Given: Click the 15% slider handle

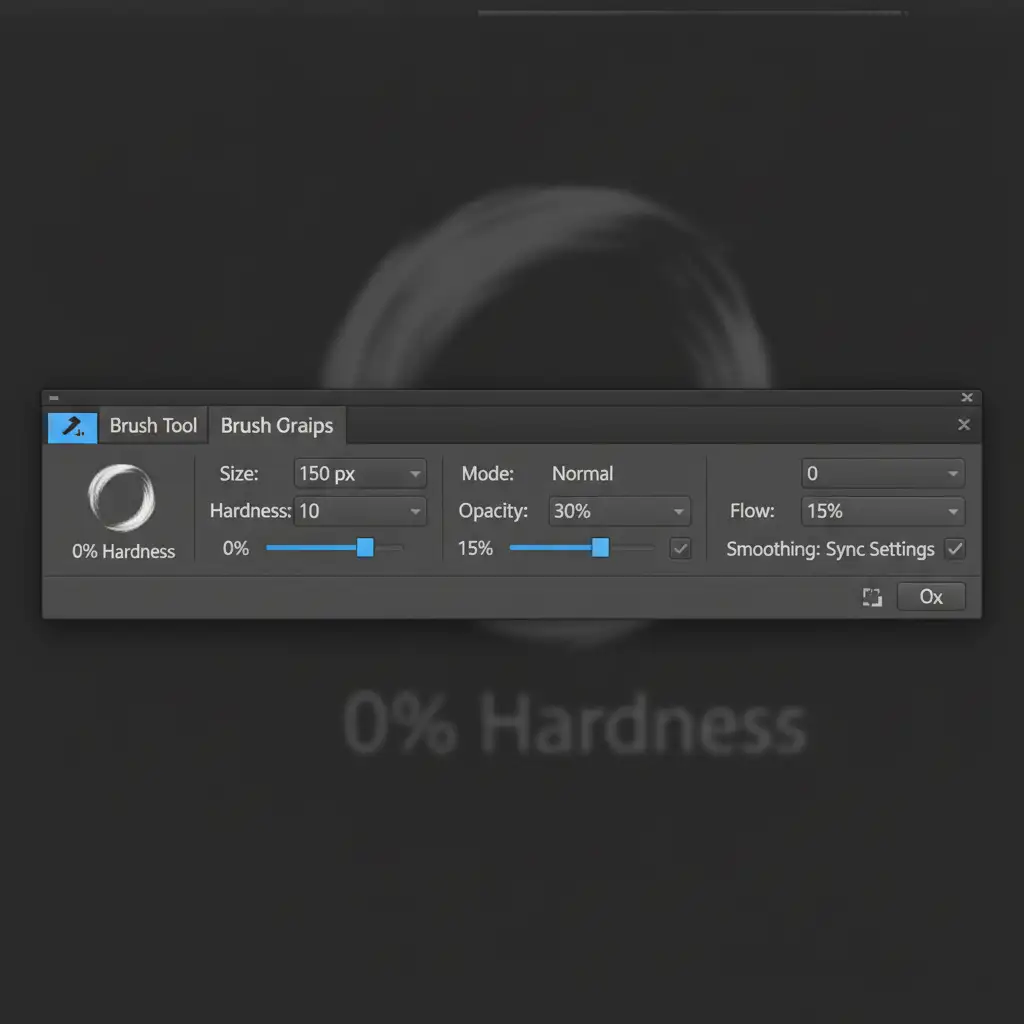Looking at the screenshot, I should (x=600, y=548).
